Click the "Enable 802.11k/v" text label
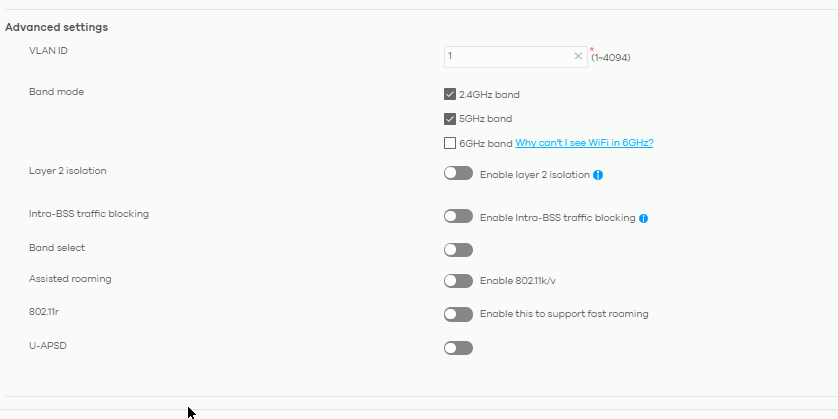The image size is (838, 419). 518,281
